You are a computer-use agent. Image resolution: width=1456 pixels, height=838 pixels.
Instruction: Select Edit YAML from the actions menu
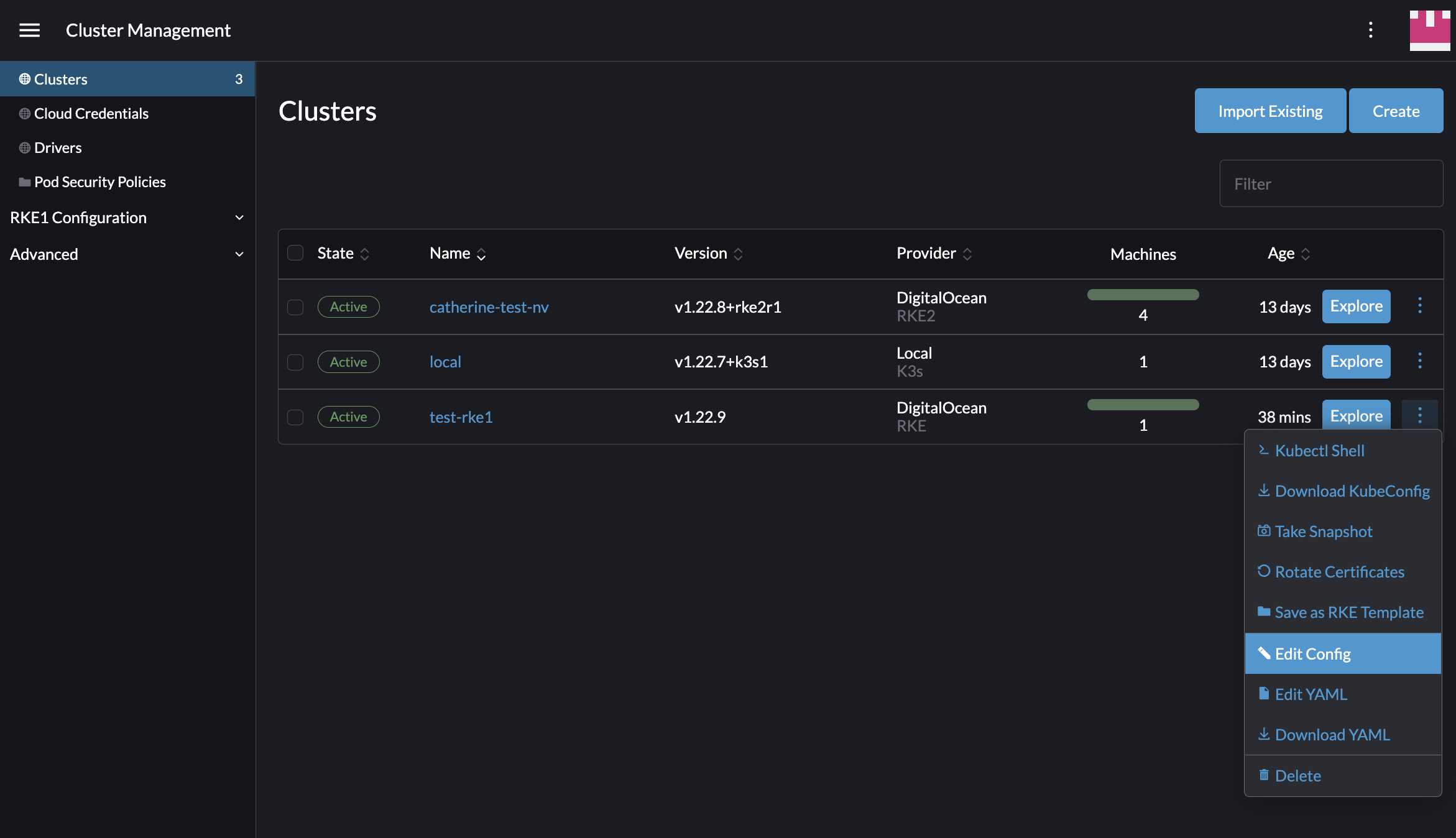1311,694
